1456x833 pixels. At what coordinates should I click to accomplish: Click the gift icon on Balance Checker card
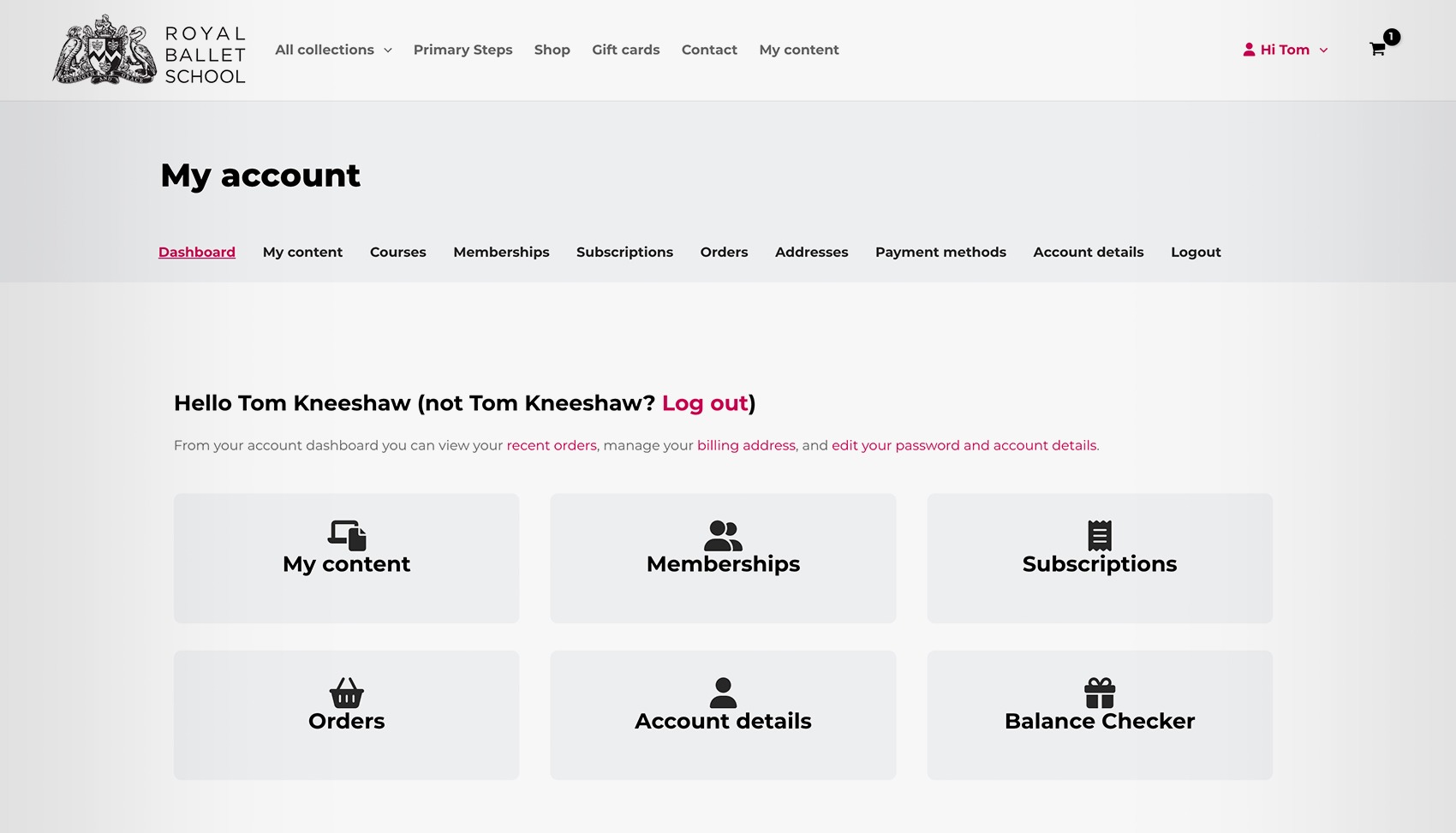click(1100, 693)
